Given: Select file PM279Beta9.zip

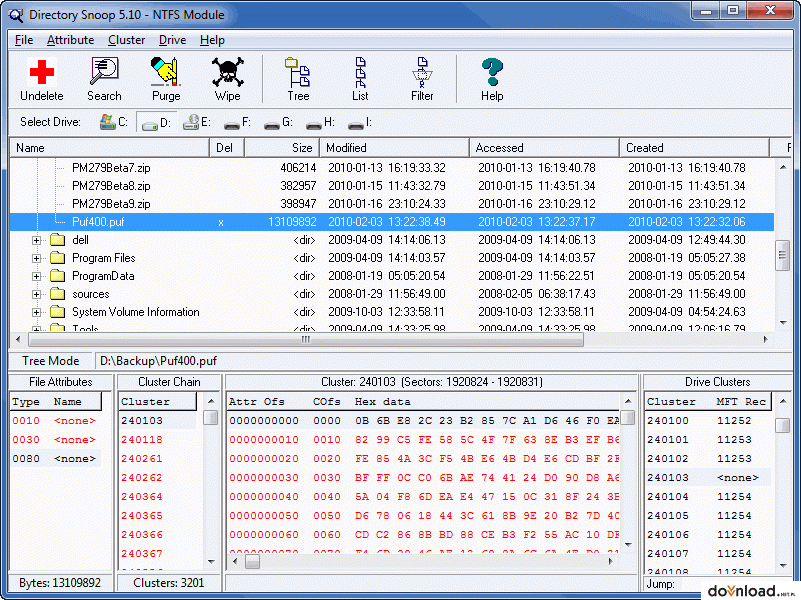Looking at the screenshot, I should pyautogui.click(x=111, y=204).
